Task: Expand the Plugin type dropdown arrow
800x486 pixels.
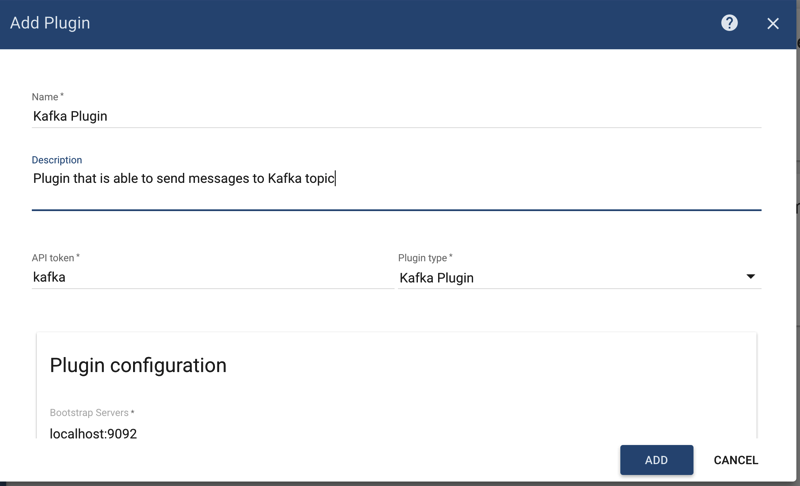Action: point(750,277)
